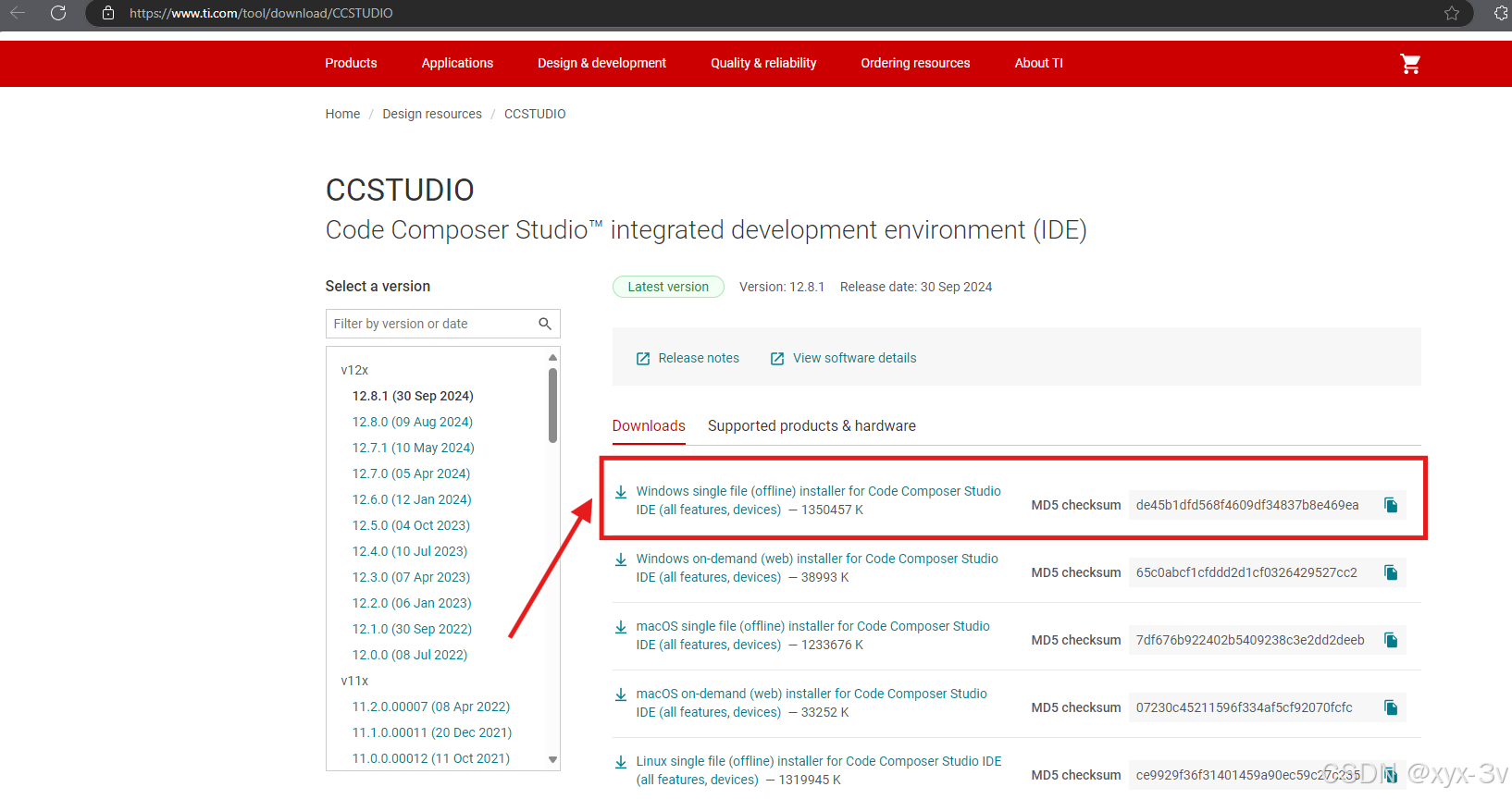Click the browser back arrow
The image size is (1512, 799).
[18, 13]
